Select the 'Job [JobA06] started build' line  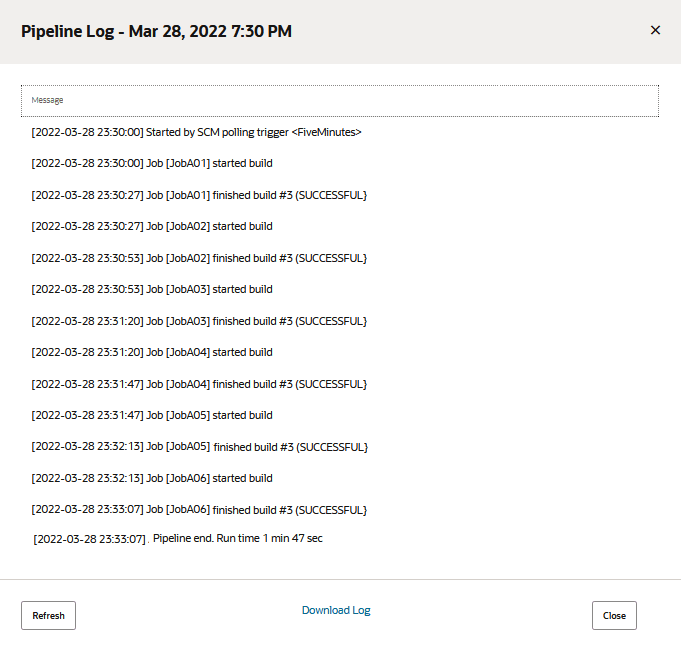tap(152, 478)
